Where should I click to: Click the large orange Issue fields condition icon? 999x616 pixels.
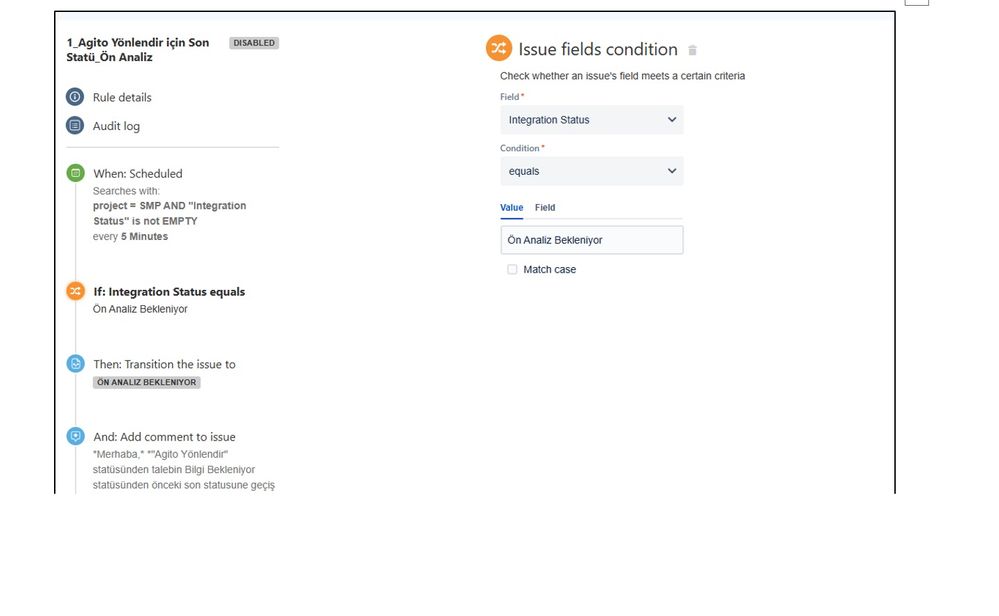click(499, 48)
